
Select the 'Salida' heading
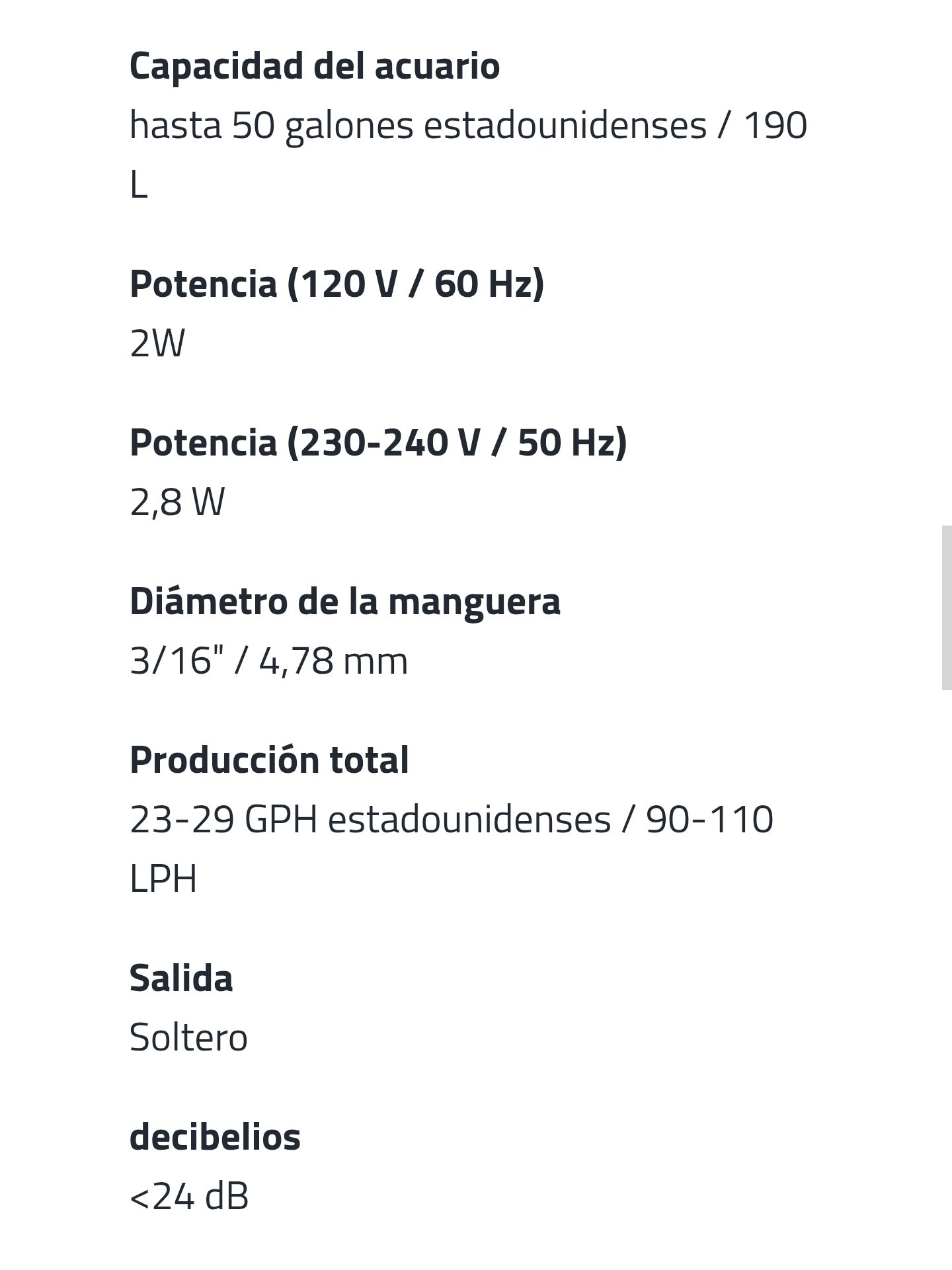click(181, 978)
